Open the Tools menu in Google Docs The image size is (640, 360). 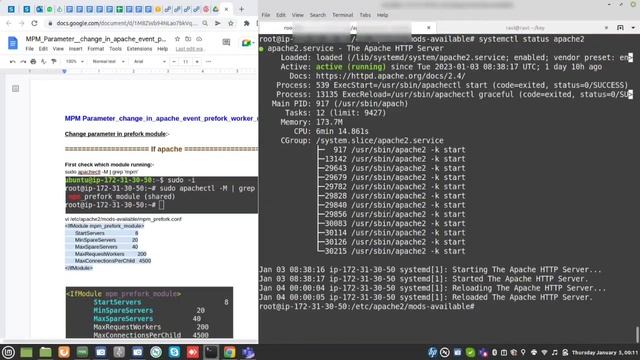[116, 49]
